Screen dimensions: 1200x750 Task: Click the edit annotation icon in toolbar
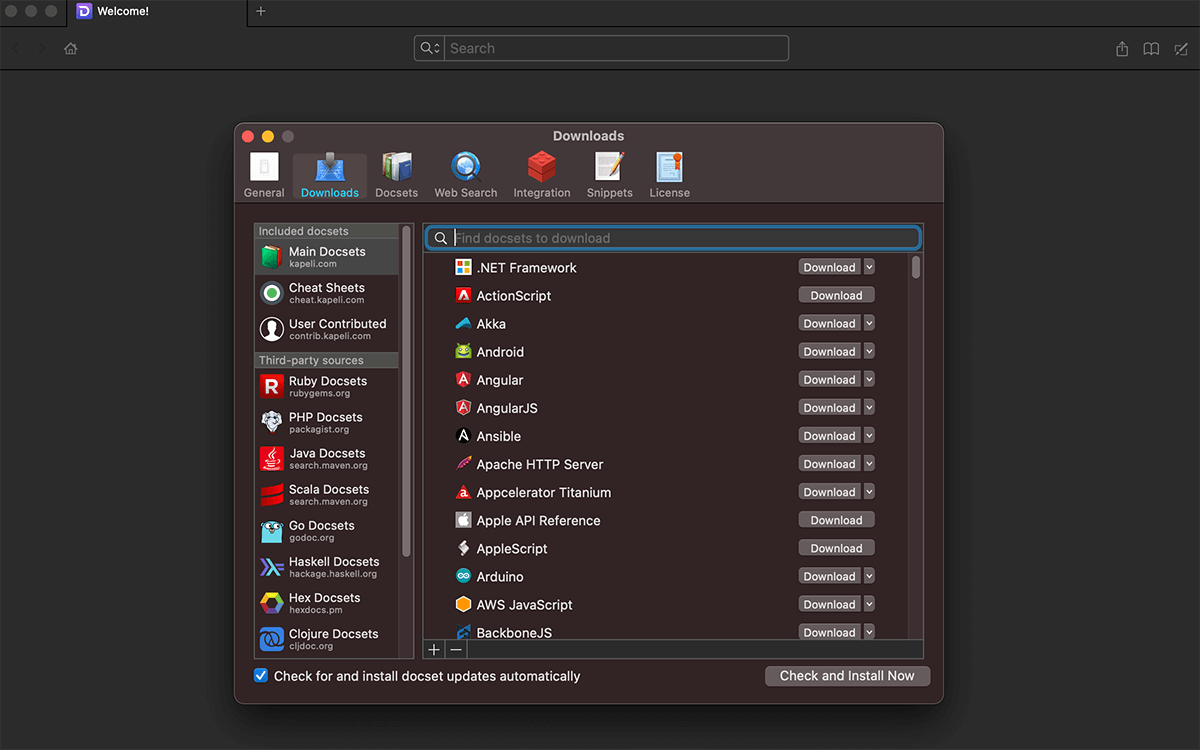point(1181,48)
